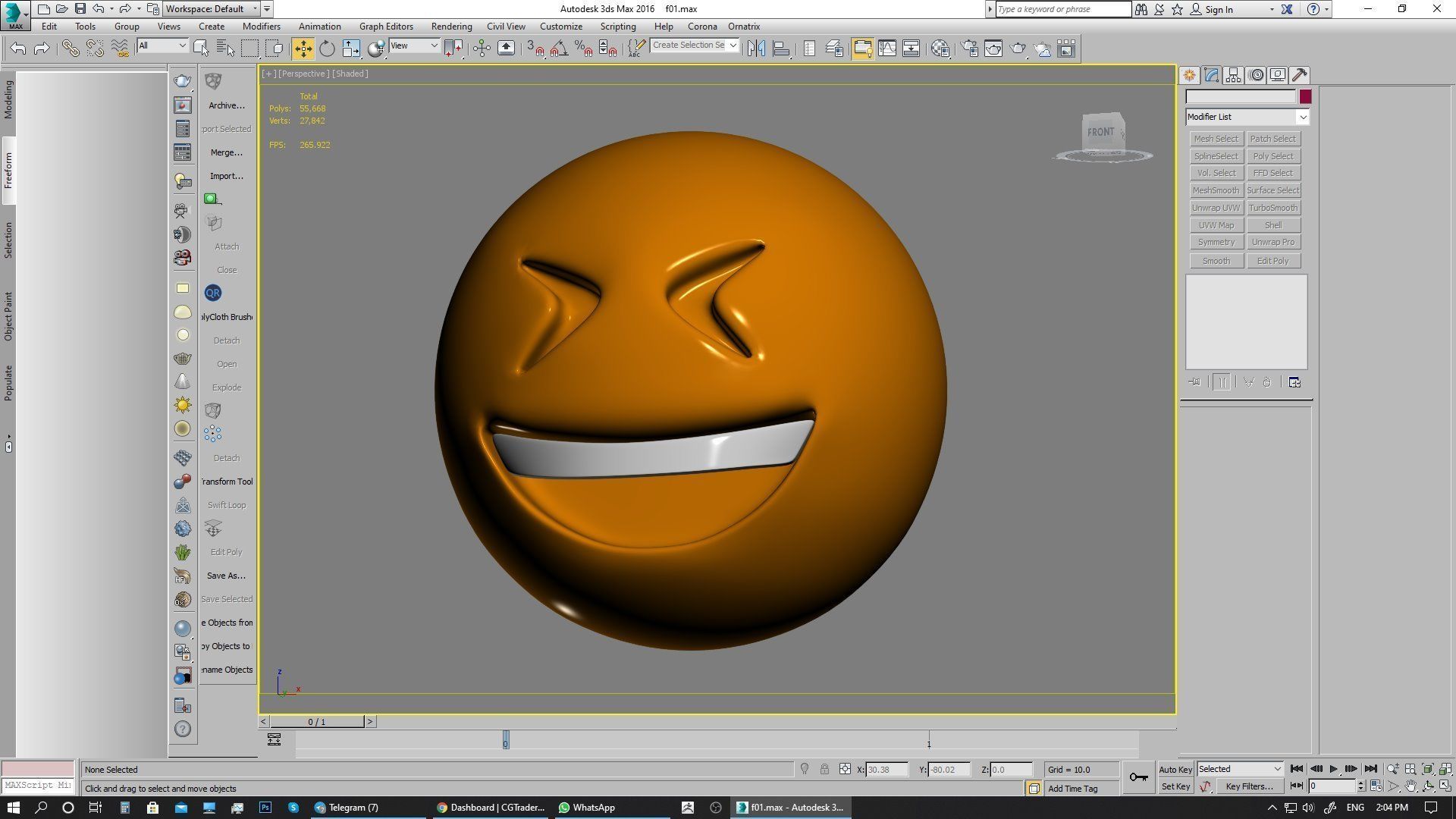This screenshot has height=819, width=1456.
Task: Toggle the Percent Snap icon
Action: [x=583, y=49]
